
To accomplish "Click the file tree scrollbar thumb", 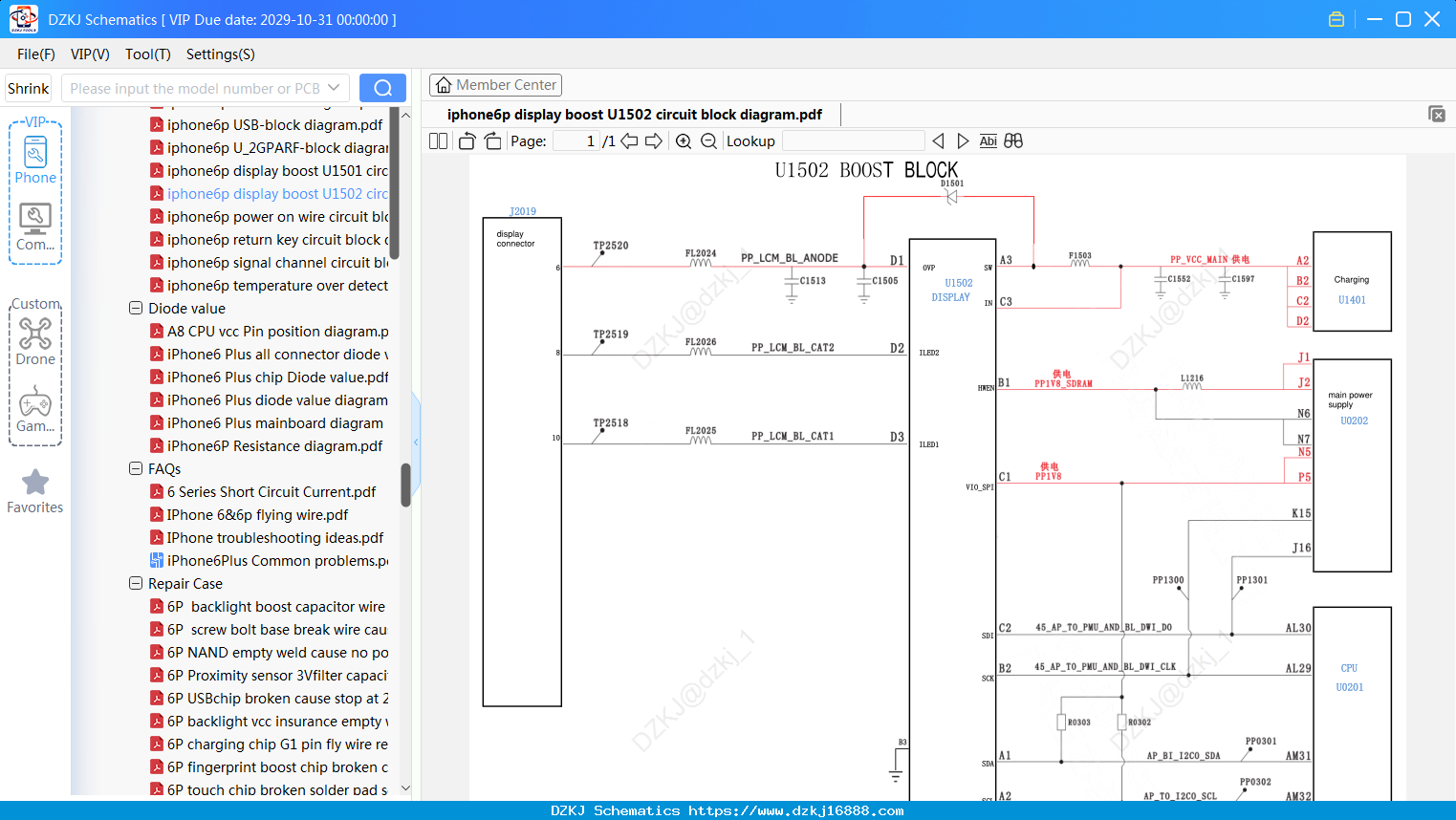I will click(x=405, y=485).
